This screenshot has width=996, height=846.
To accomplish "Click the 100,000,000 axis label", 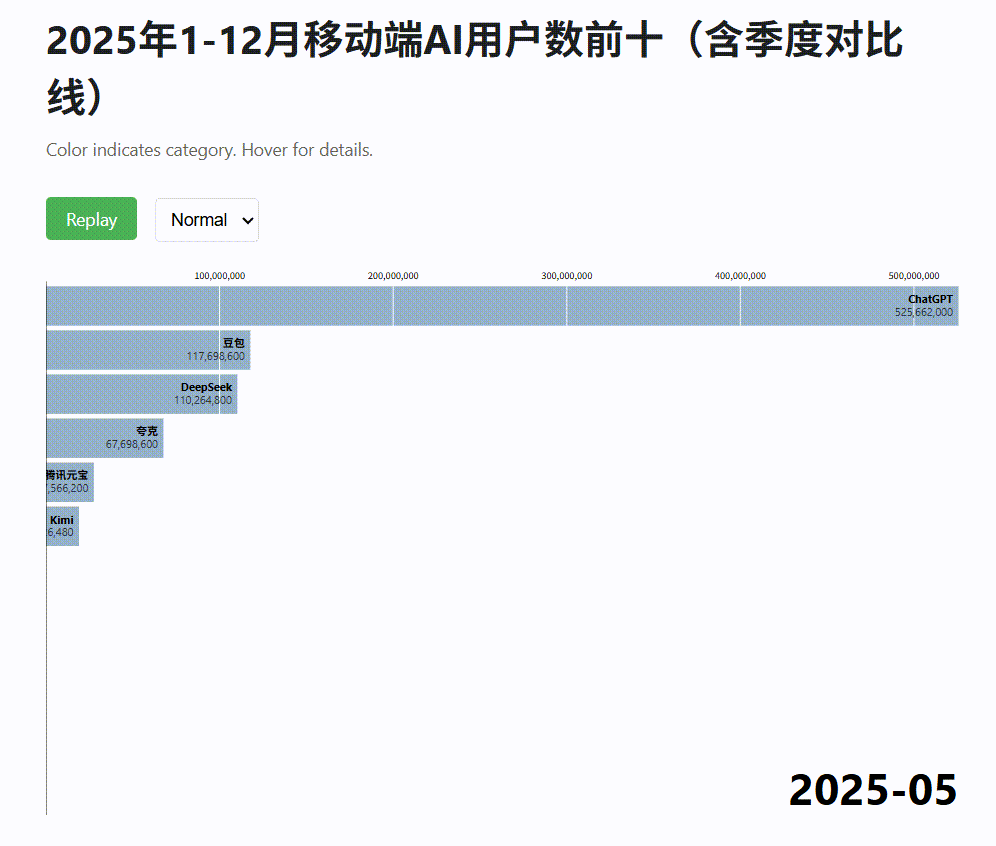I will point(220,275).
